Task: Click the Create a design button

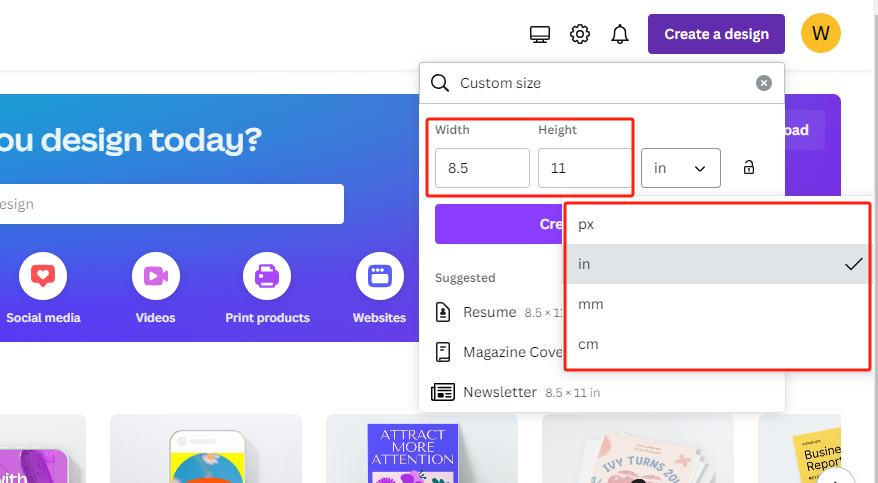Action: point(716,34)
